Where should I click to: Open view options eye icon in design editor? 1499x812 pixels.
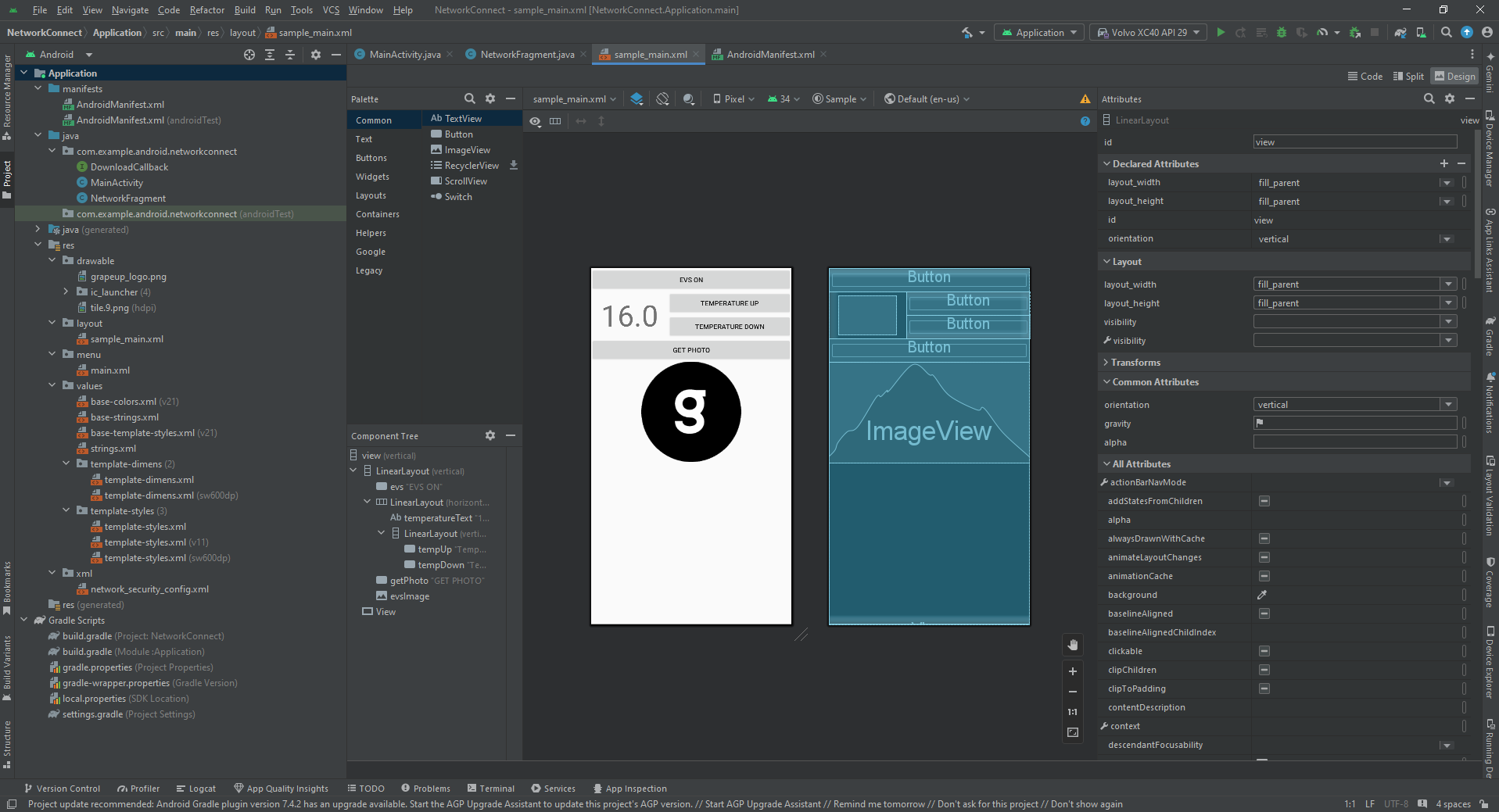pos(535,121)
